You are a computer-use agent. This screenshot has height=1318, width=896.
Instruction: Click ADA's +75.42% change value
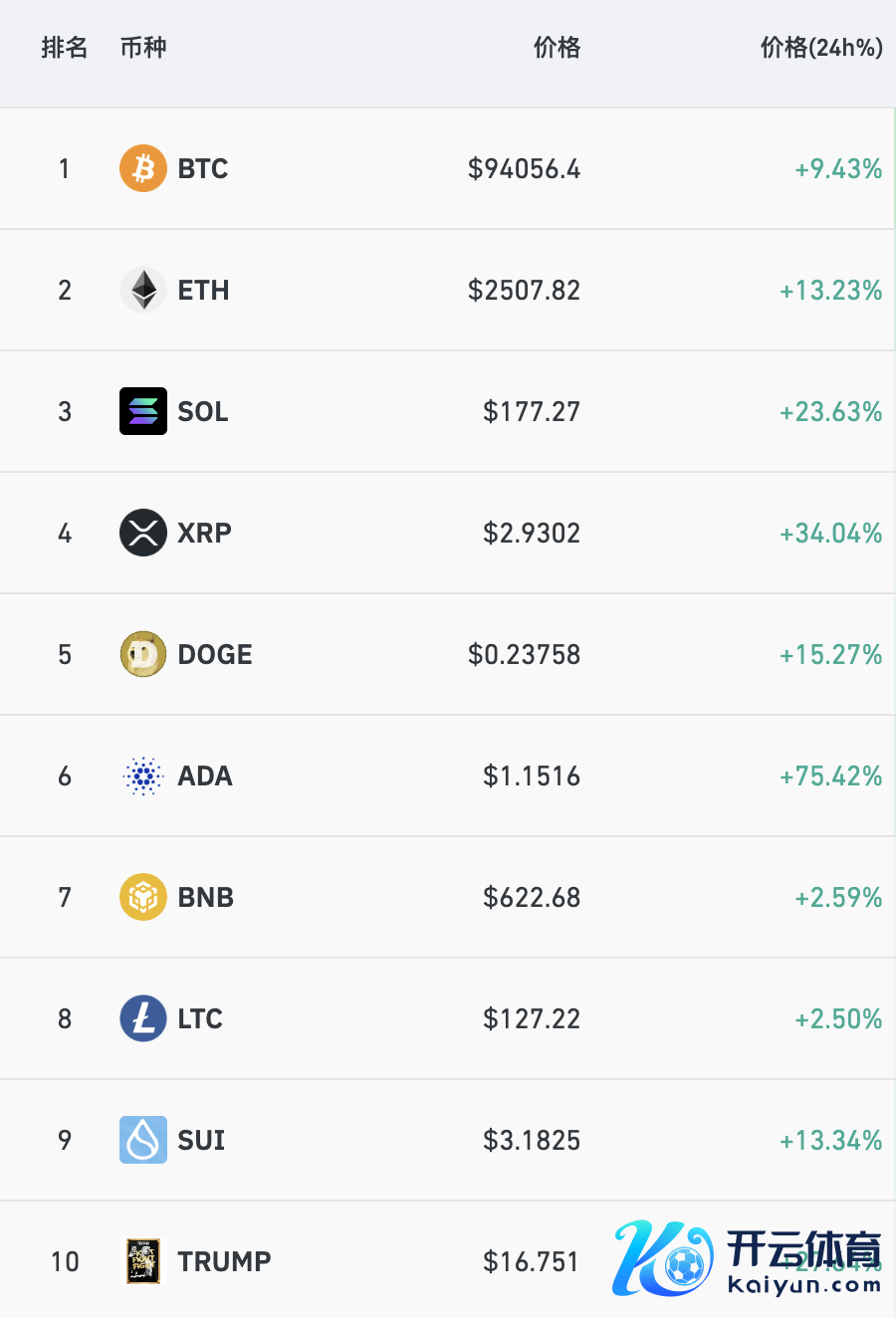coord(830,776)
